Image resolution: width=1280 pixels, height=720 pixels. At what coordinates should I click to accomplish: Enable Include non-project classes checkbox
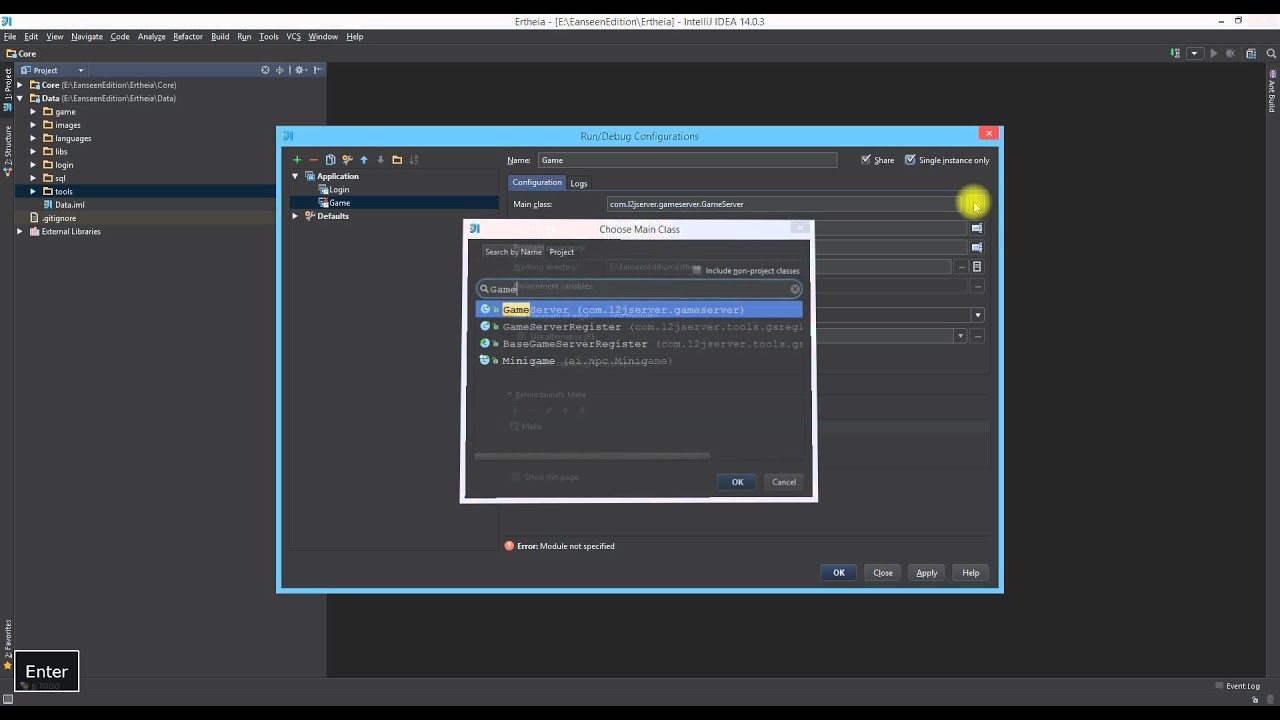697,271
